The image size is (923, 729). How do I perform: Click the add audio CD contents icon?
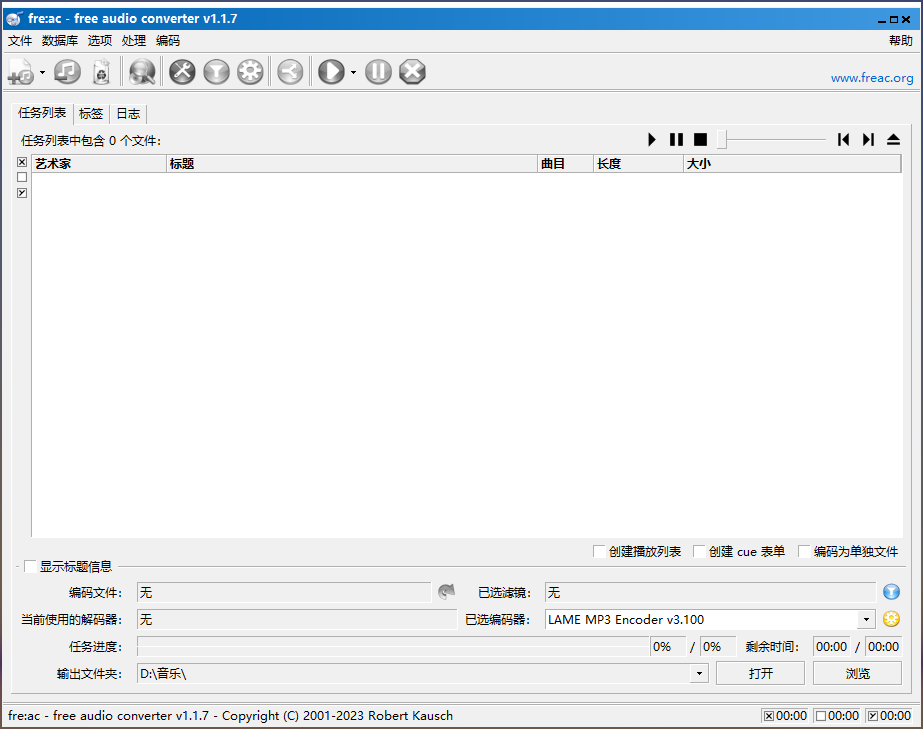click(x=67, y=72)
